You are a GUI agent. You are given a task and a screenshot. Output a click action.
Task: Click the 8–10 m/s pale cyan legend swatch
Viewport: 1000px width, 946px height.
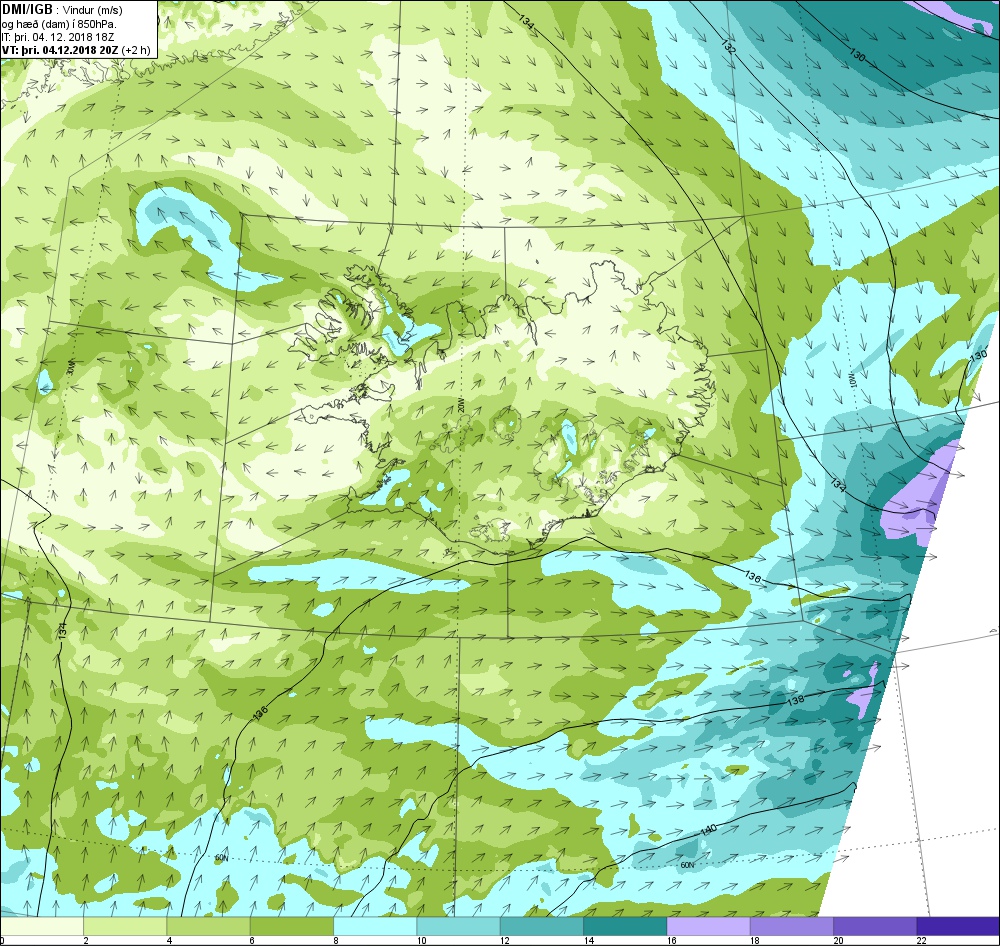(375, 926)
